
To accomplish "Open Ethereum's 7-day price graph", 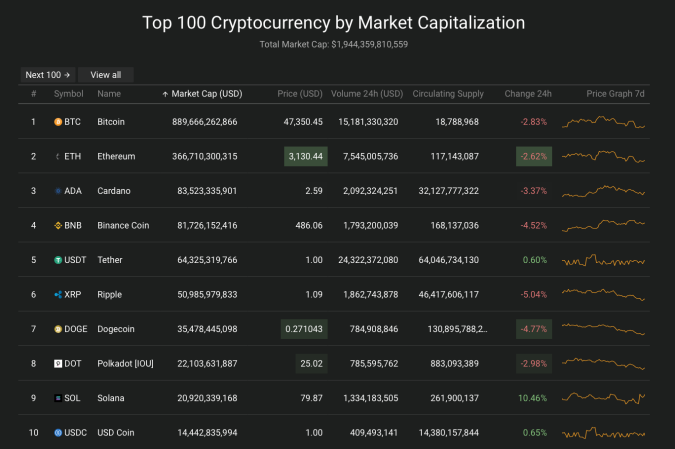I will 603,156.
